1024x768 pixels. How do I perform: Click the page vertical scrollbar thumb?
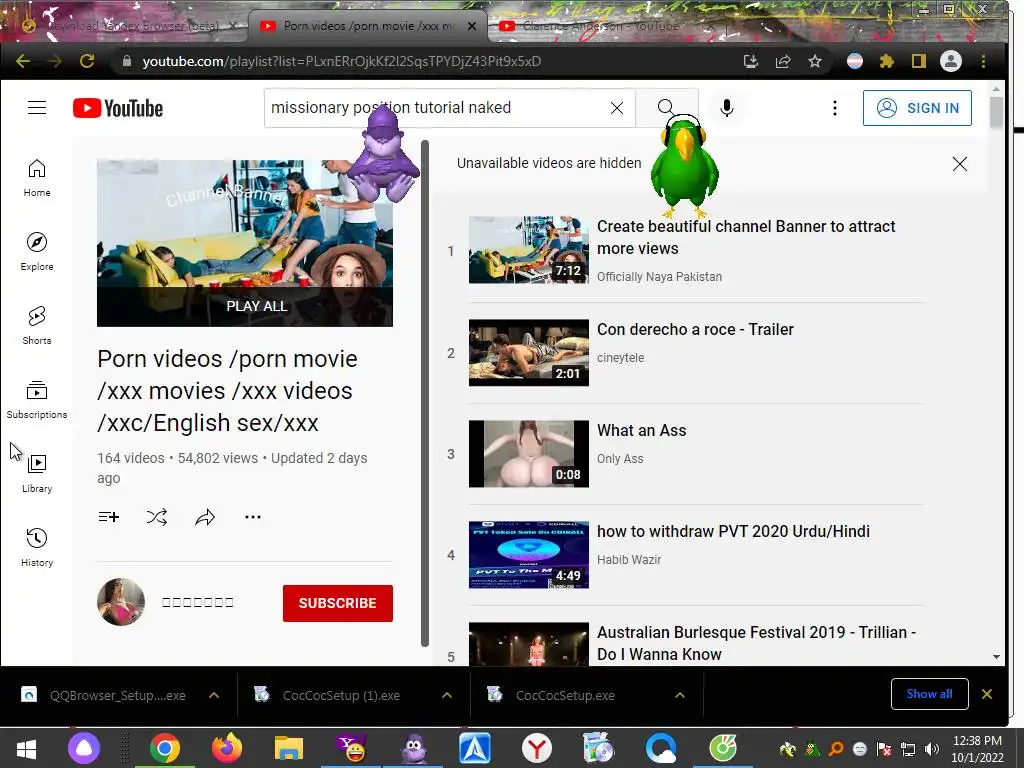(995, 112)
